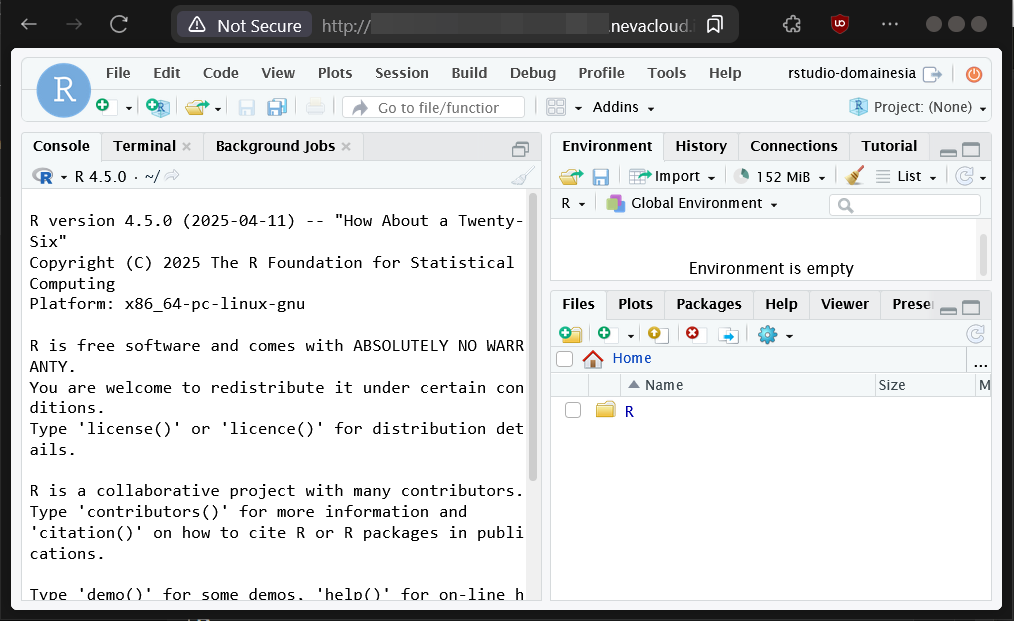Click the refresh file listing icon
Image resolution: width=1014 pixels, height=621 pixels.
click(x=975, y=334)
